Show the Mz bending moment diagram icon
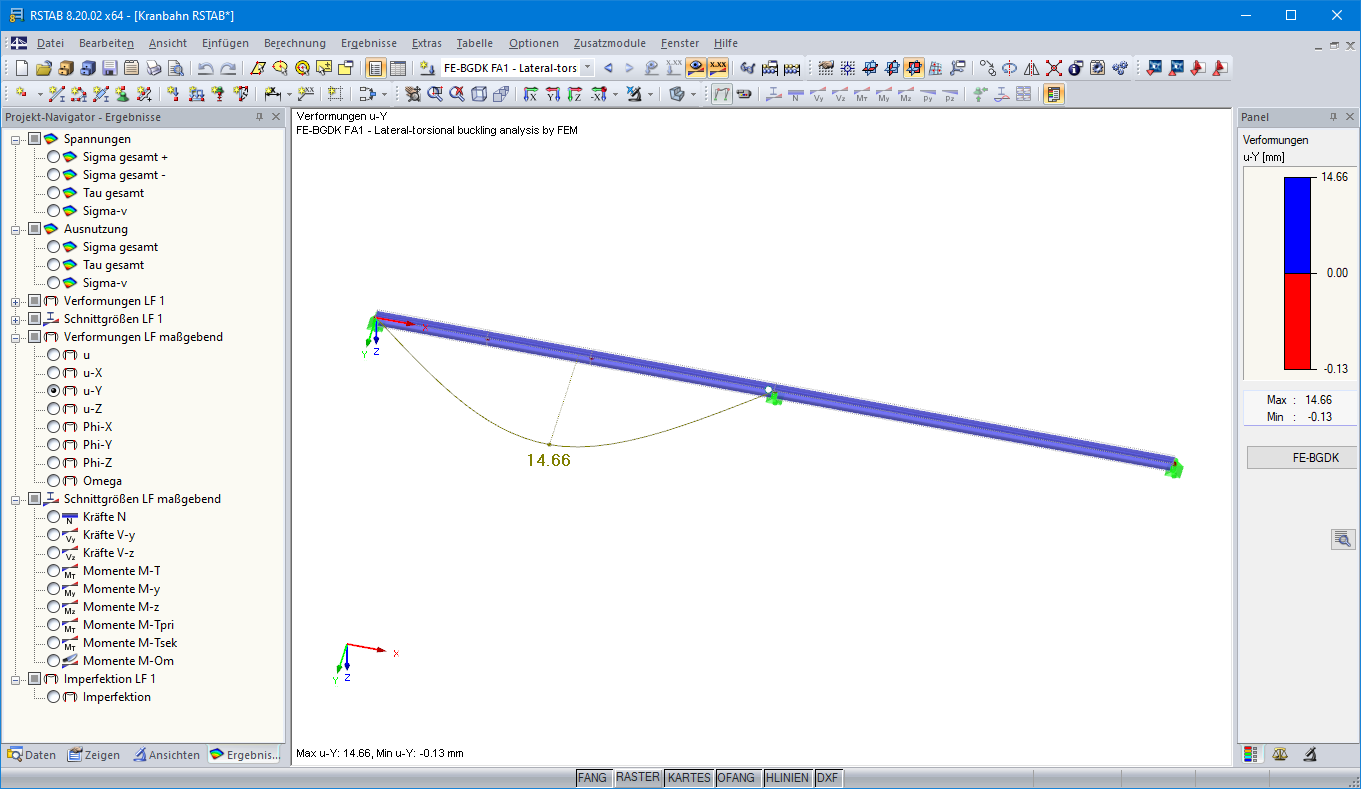Screen dimensions: 1361x789 pyautogui.click(x=905, y=94)
